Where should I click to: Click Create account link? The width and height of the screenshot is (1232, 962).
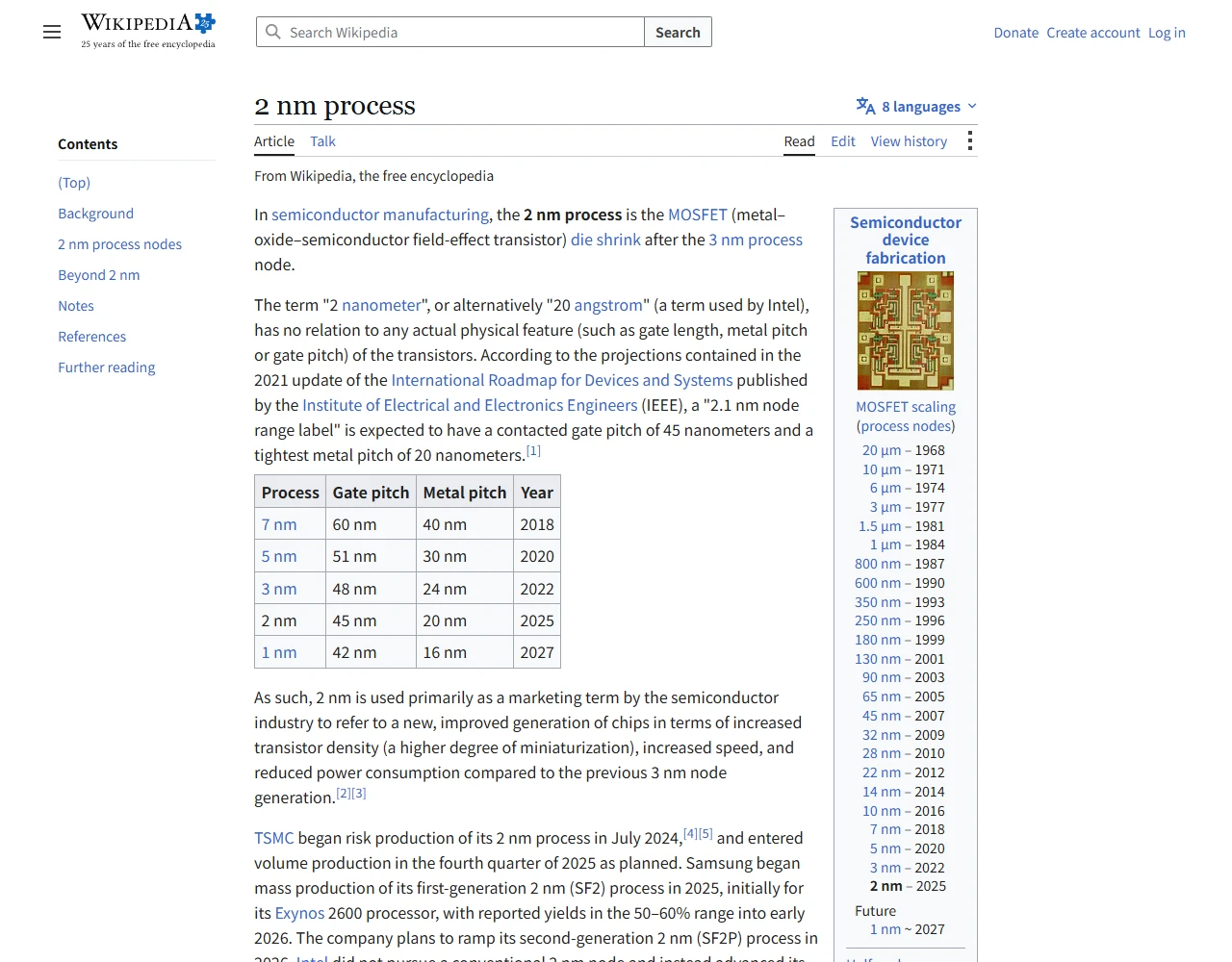(x=1093, y=33)
